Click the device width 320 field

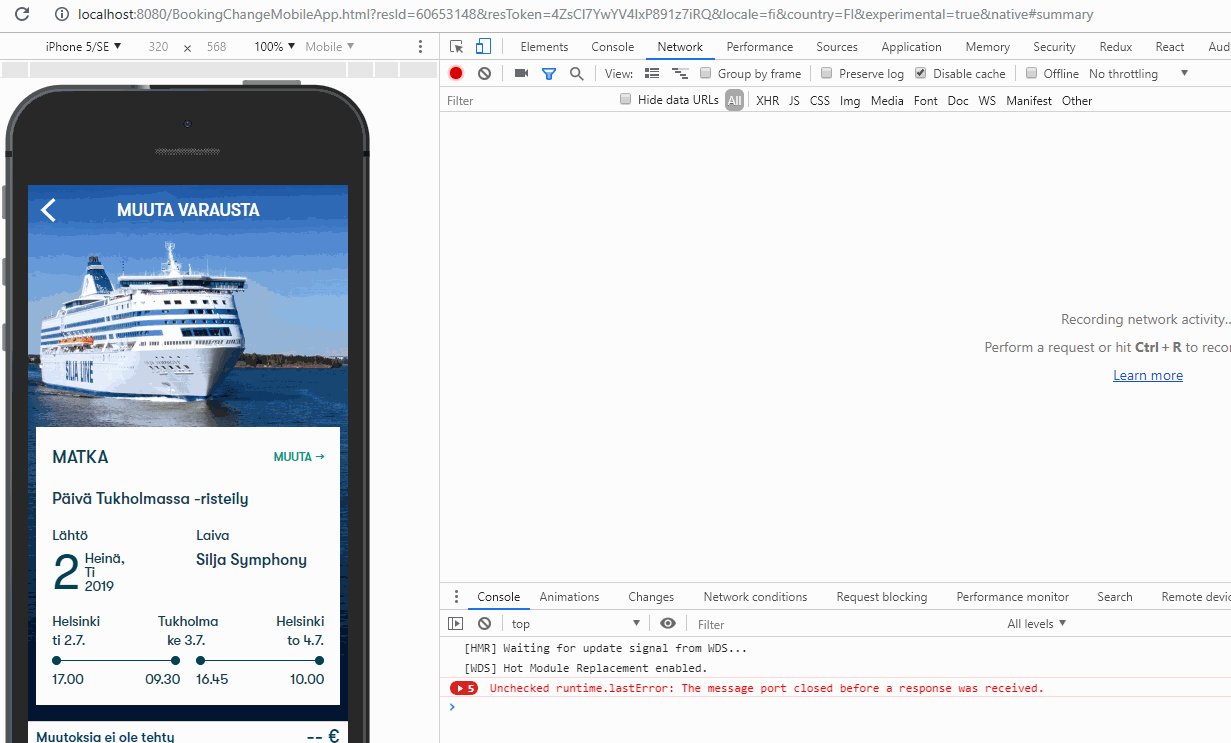coord(158,47)
